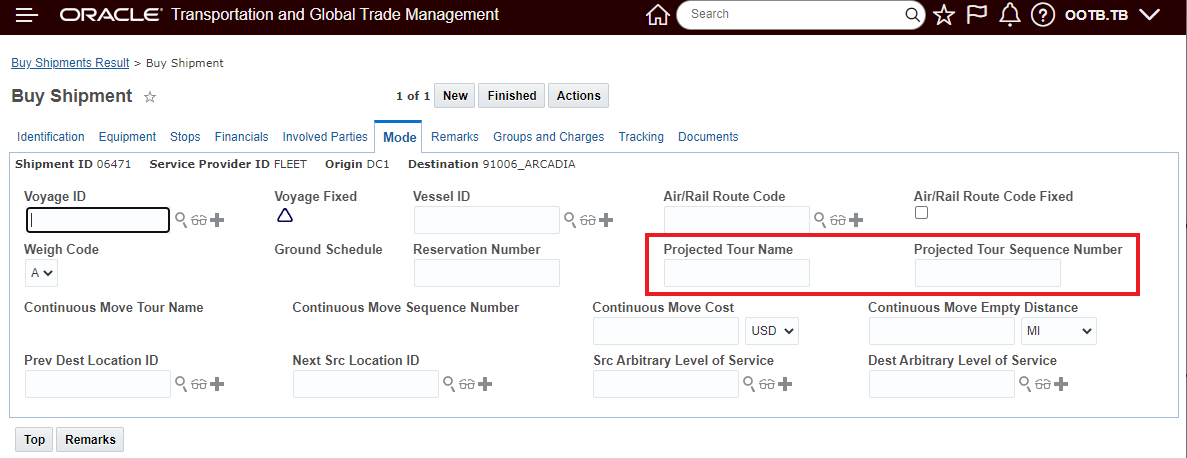1187x458 pixels.
Task: Open the Help question mark icon
Action: (1043, 15)
